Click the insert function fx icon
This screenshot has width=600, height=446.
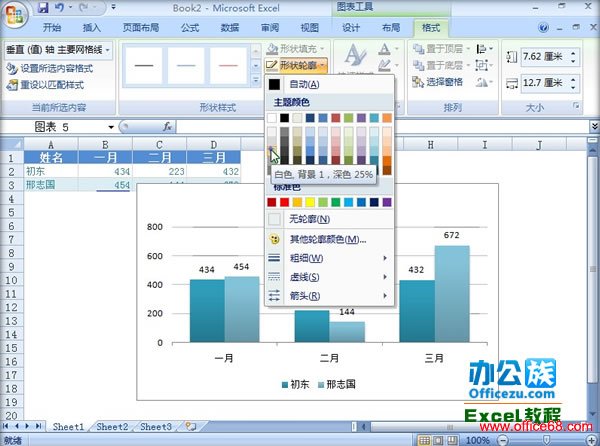(167, 127)
